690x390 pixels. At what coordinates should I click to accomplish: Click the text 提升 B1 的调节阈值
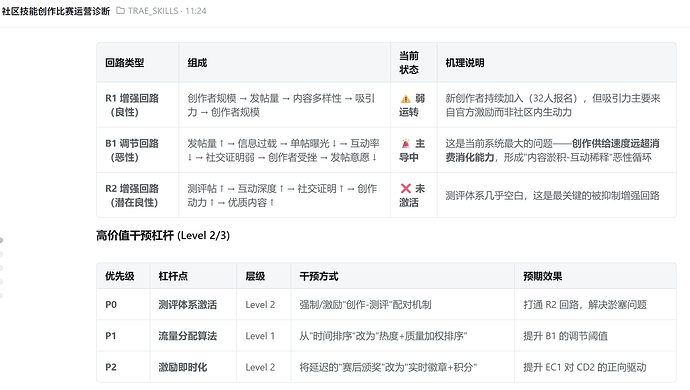pyautogui.click(x=565, y=336)
